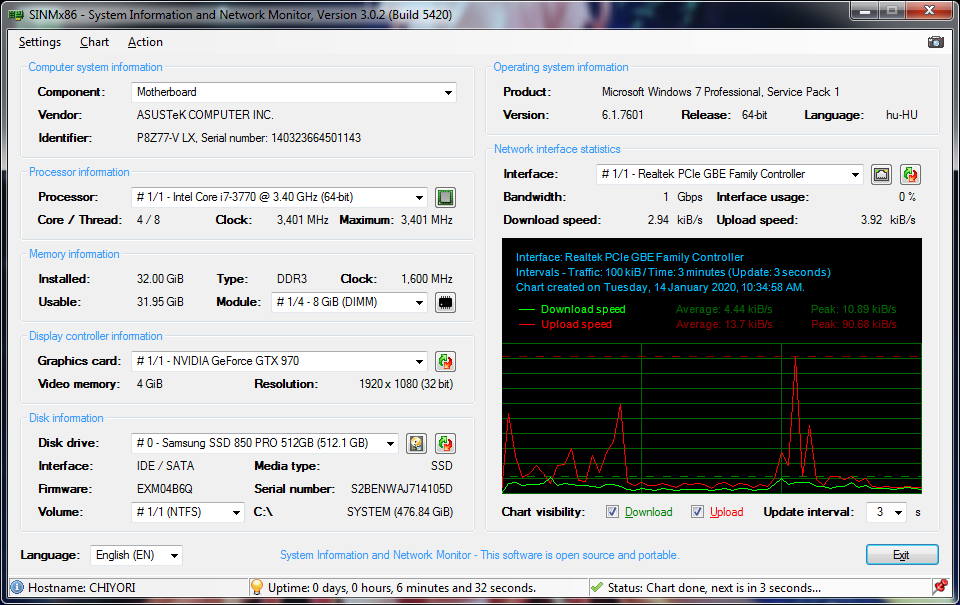Open the Language dropdown showing English
Image resolution: width=960 pixels, height=605 pixels.
point(137,555)
